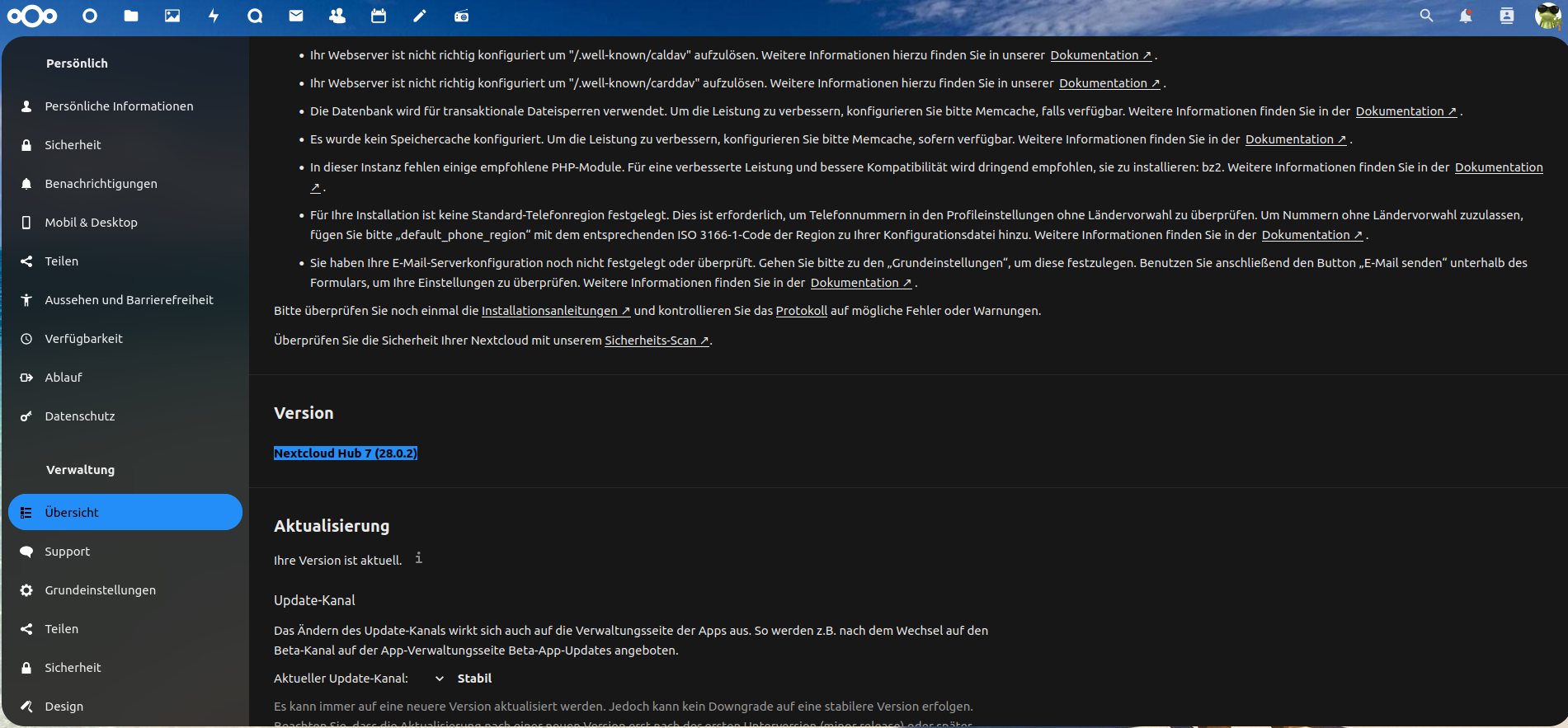Open the Talk app icon

255,16
